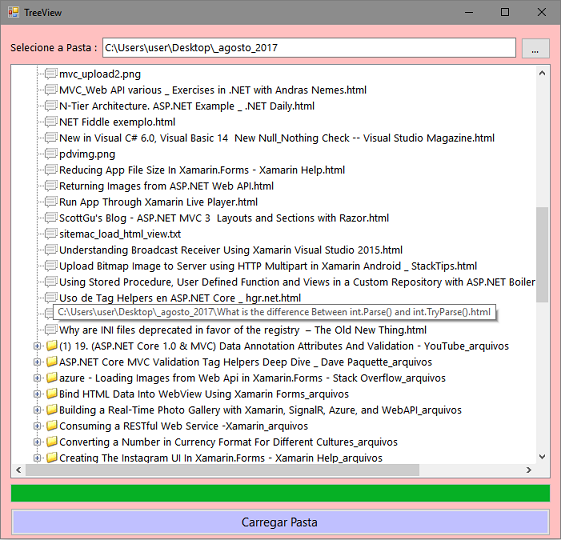Expand Creating The Instagram UI folder node
Image resolution: width=561 pixels, height=540 pixels.
[37, 458]
